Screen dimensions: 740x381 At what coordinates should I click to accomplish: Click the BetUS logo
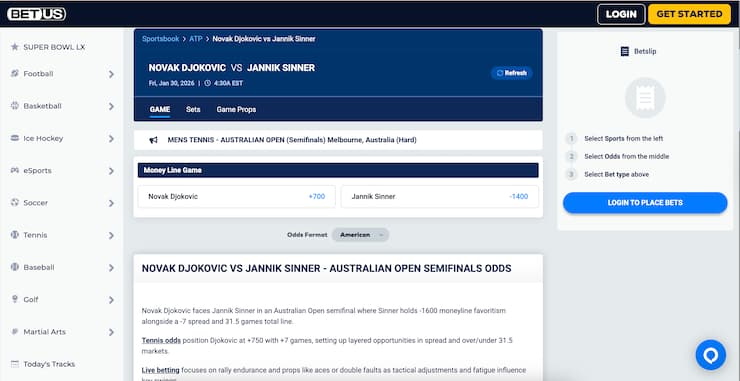[x=36, y=14]
